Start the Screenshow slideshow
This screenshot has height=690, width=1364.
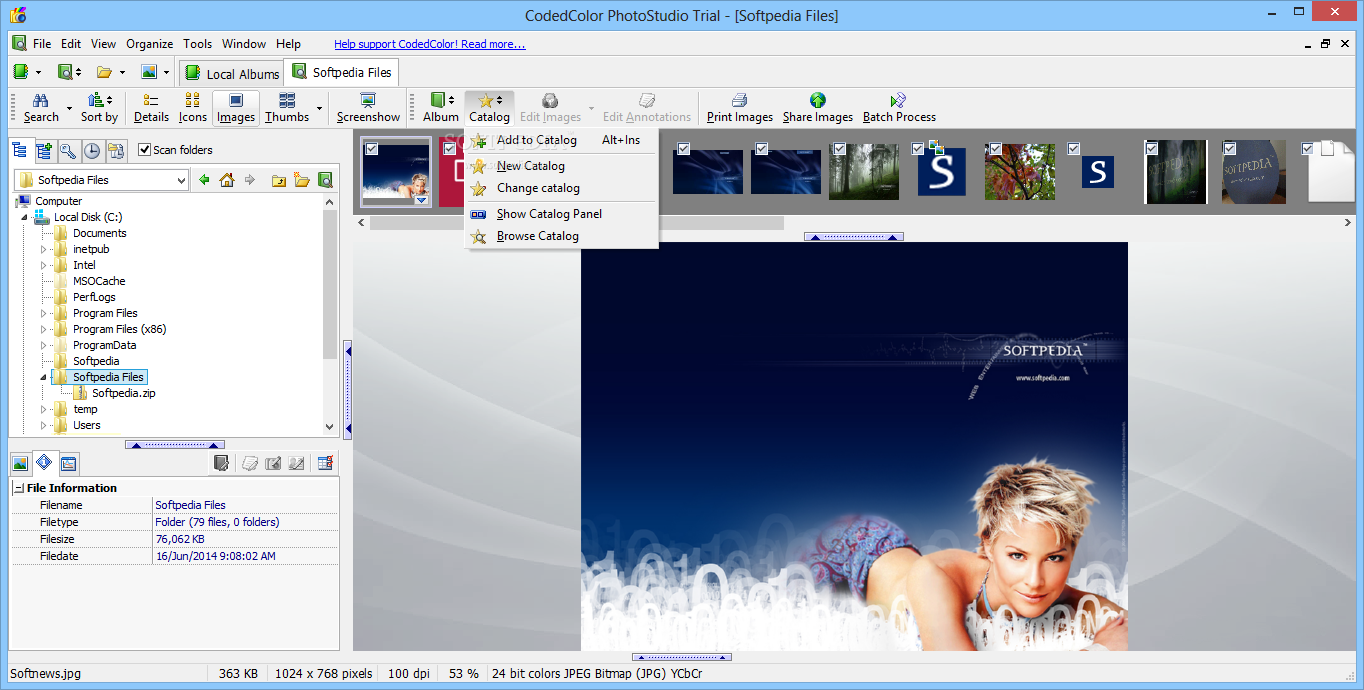point(368,107)
